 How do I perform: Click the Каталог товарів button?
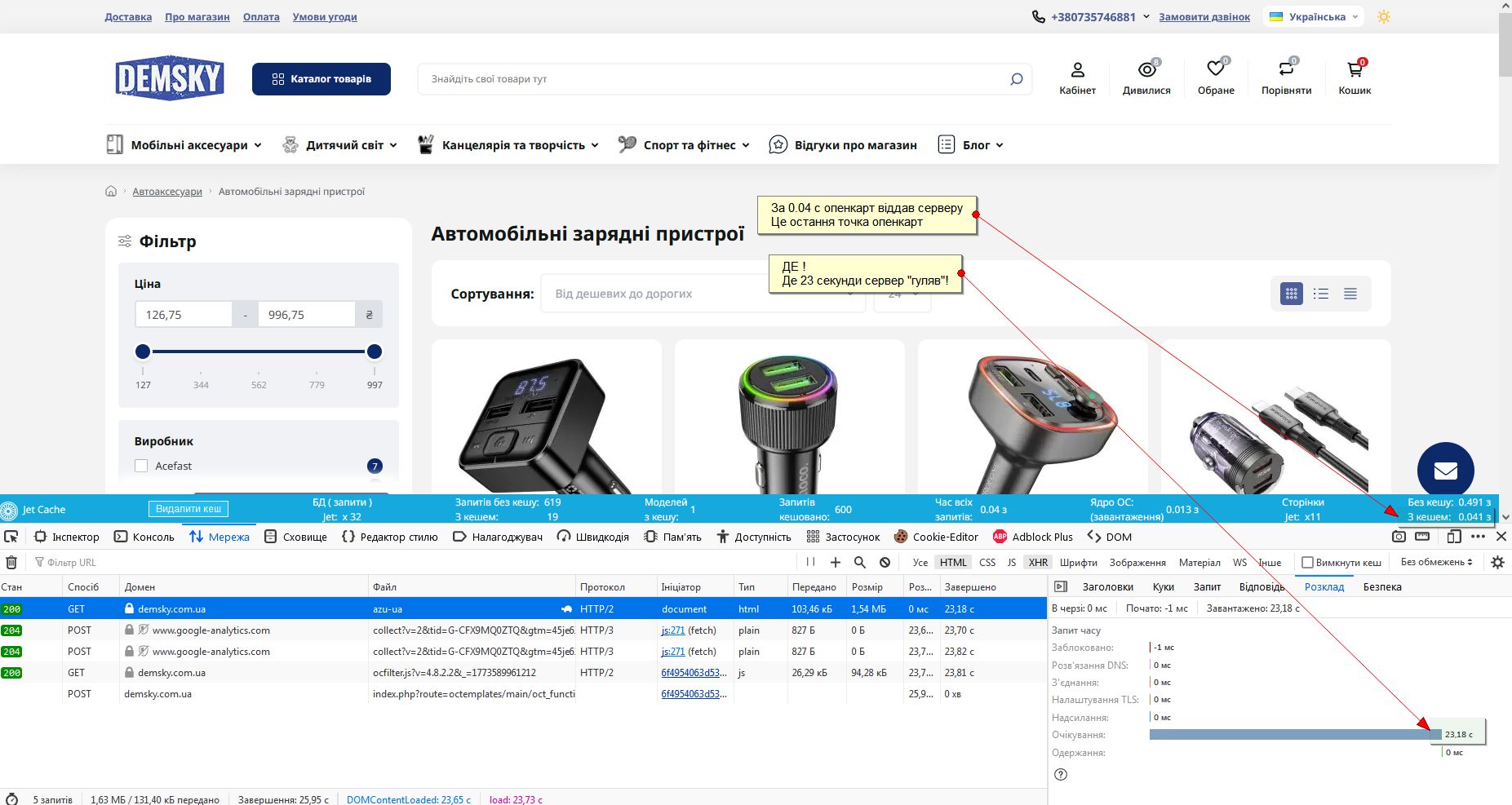point(321,79)
